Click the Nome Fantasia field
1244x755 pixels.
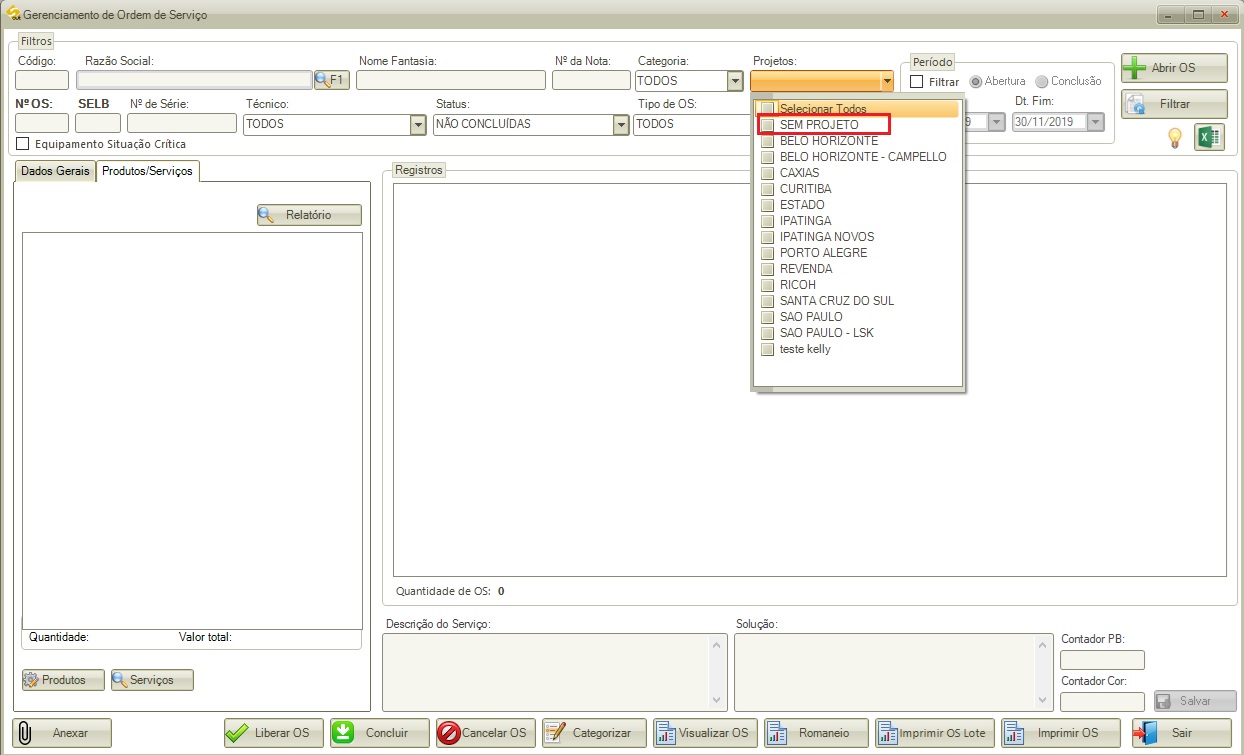[x=450, y=81]
